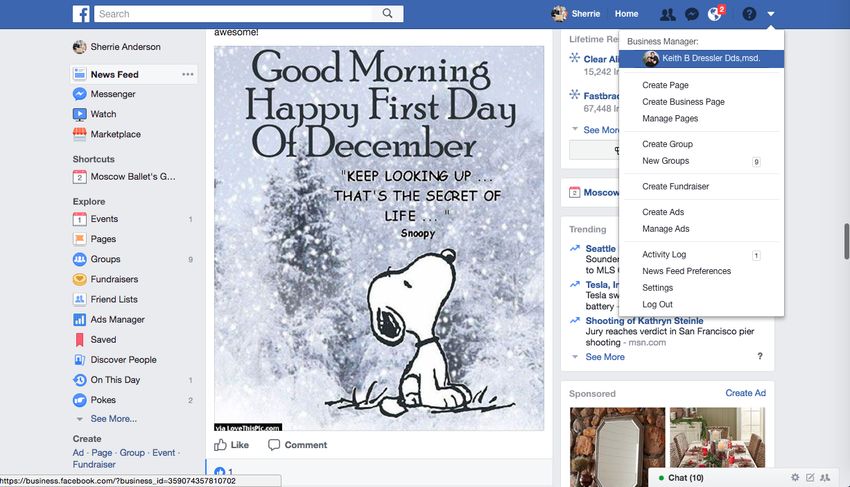The image size is (850, 487).
Task: Open the Good Morning Snoopy image
Action: point(379,238)
